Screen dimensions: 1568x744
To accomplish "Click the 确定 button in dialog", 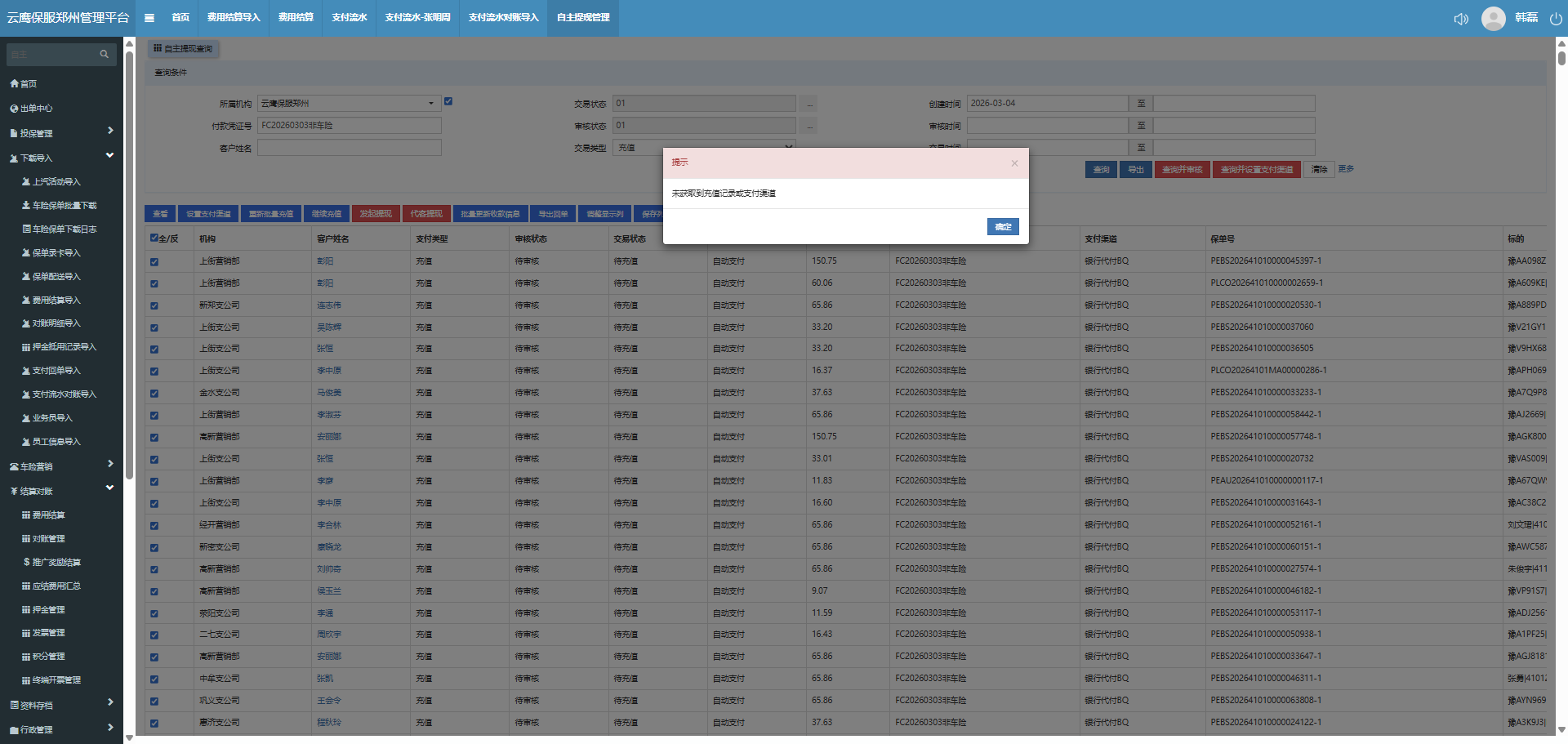I will point(1003,227).
